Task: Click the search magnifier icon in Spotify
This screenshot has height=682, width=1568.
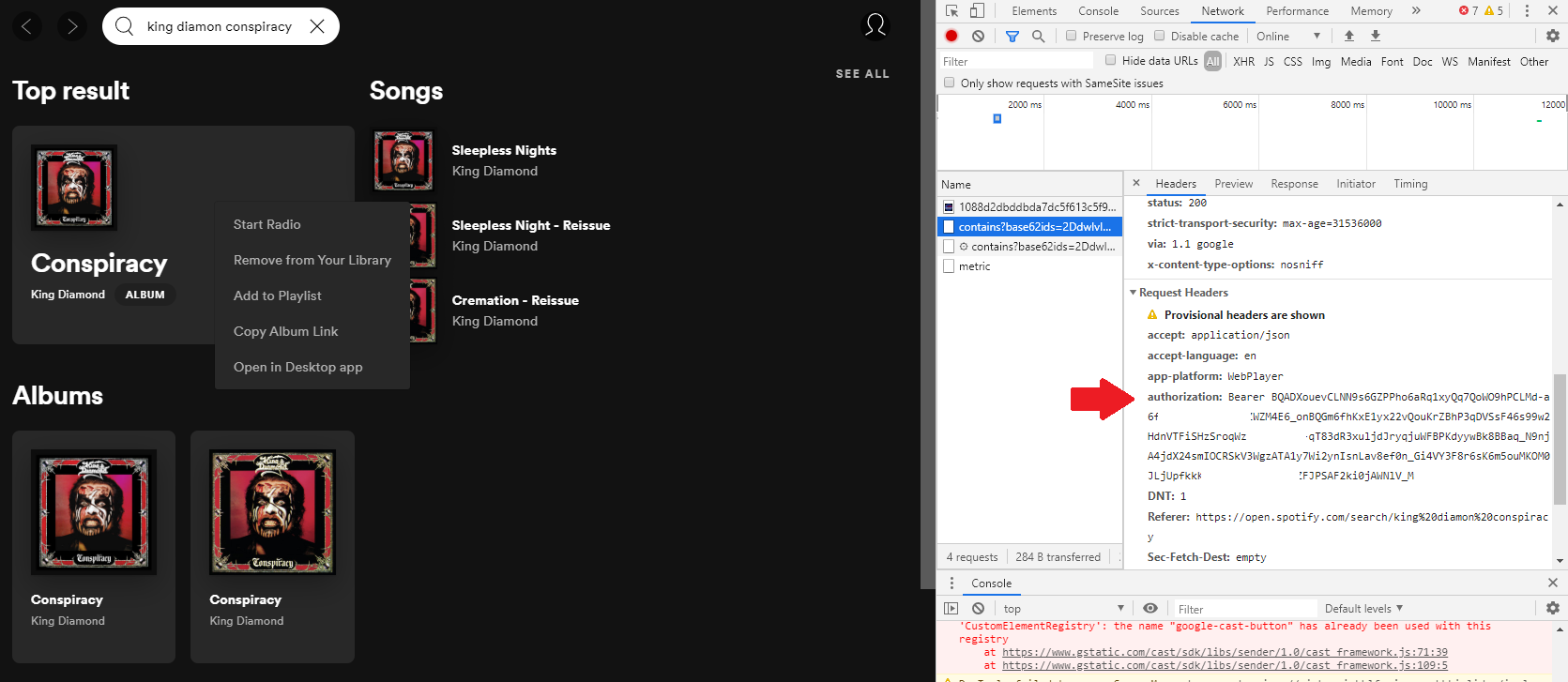Action: [x=124, y=26]
